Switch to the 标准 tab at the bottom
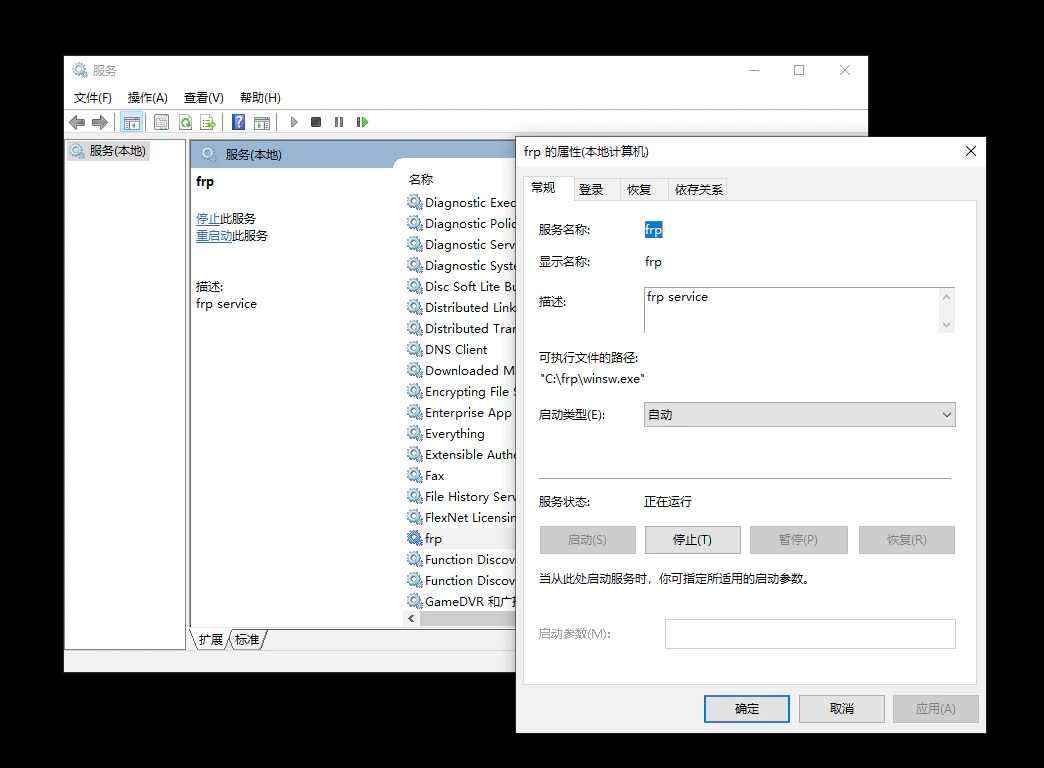The image size is (1044, 768). (246, 639)
